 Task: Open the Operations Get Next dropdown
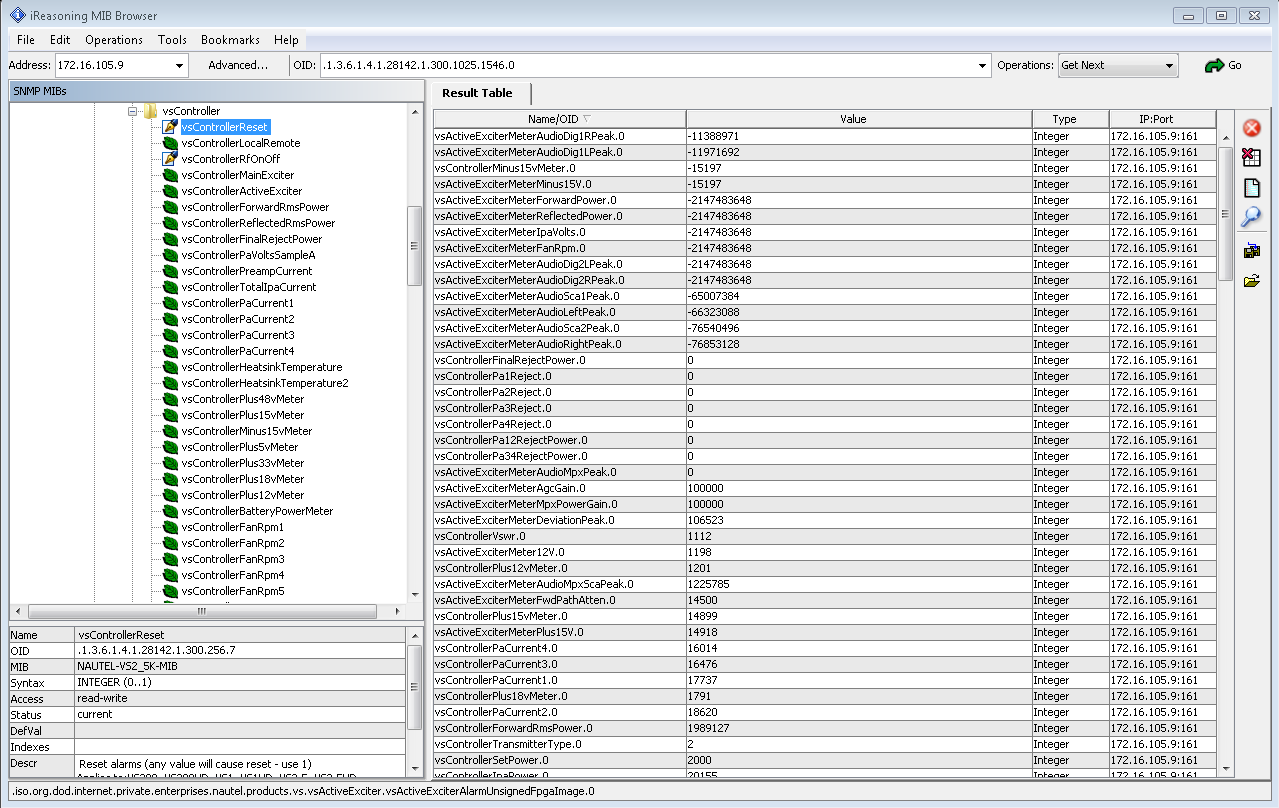[1118, 66]
